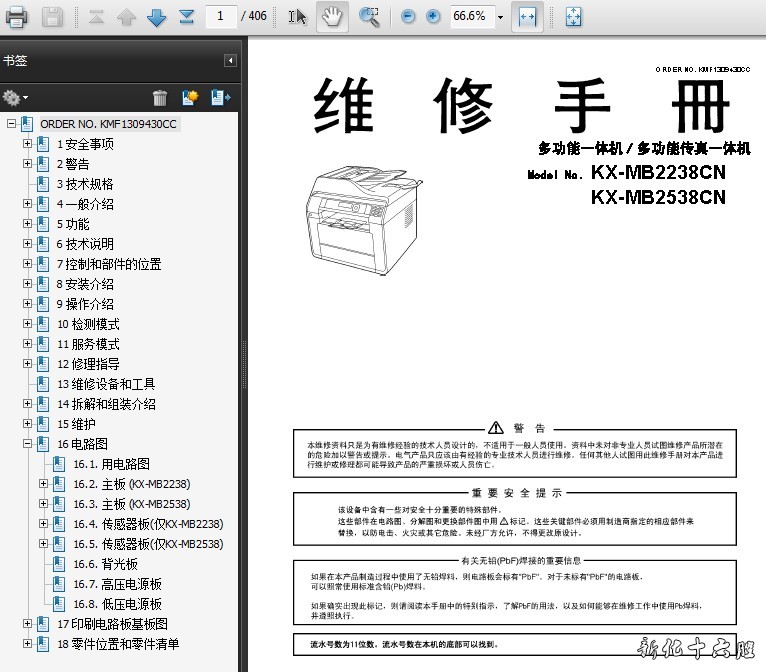This screenshot has height=672, width=766.
Task: Expand the 2 警告 bookmark
Action: (x=27, y=164)
